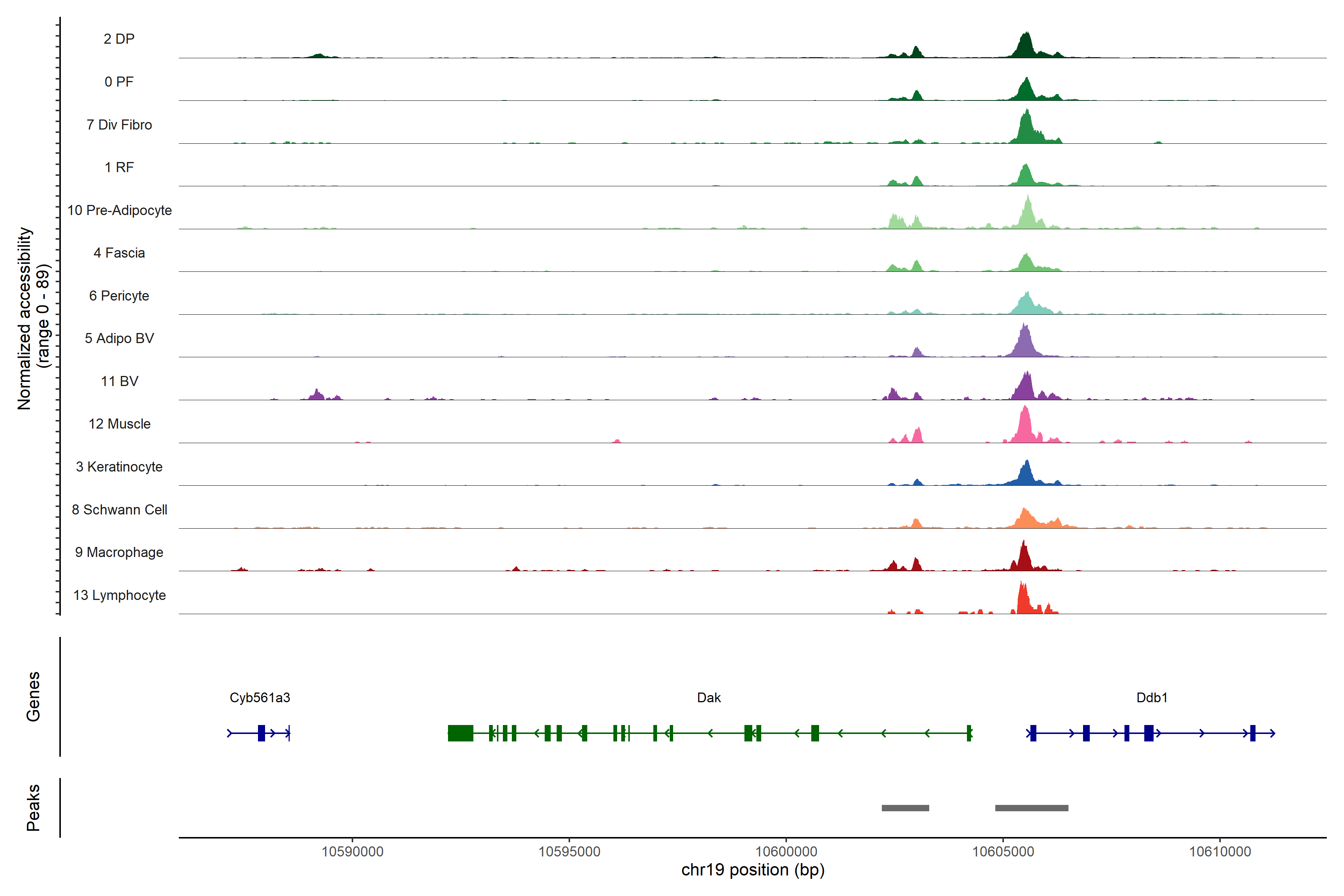Click the Genes panel label
Screen dimensions: 1344x896
[33, 697]
